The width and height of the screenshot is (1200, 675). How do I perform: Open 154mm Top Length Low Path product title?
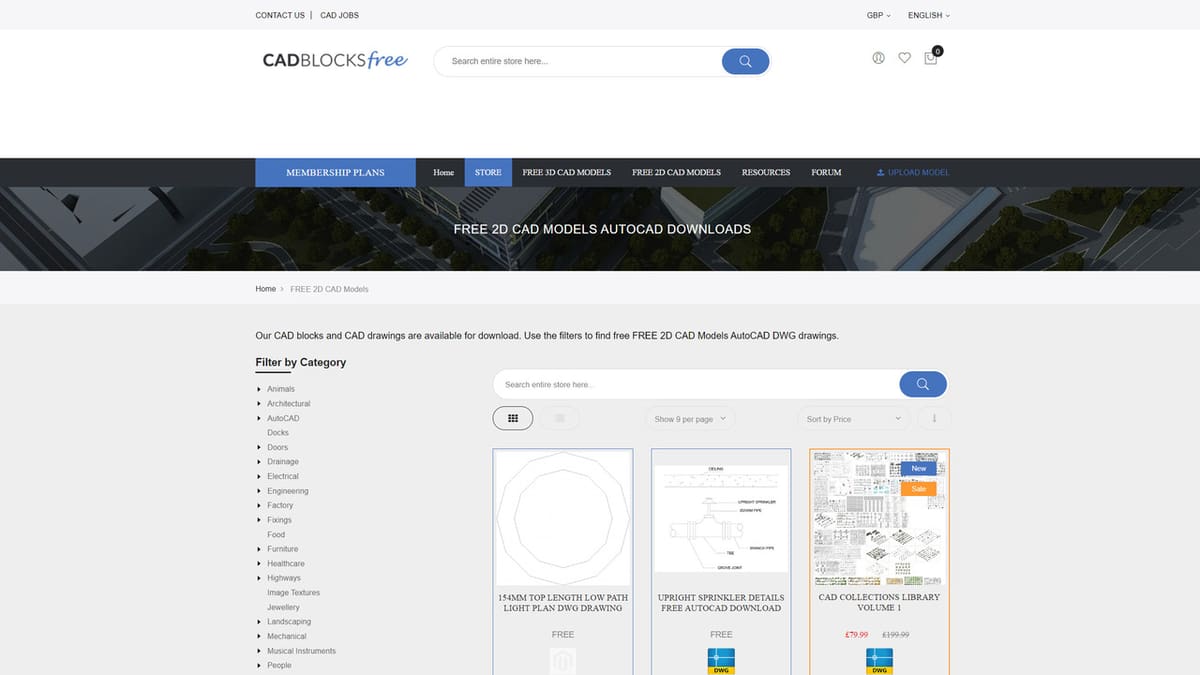[563, 603]
